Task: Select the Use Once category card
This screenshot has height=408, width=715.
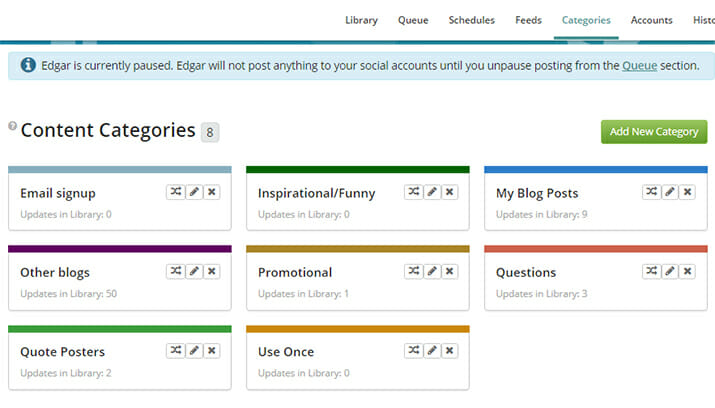Action: (x=358, y=358)
